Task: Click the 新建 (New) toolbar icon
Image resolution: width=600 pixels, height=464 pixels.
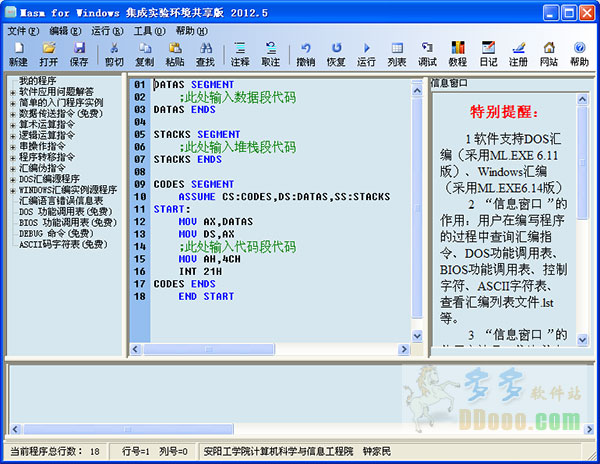Action: [18, 54]
